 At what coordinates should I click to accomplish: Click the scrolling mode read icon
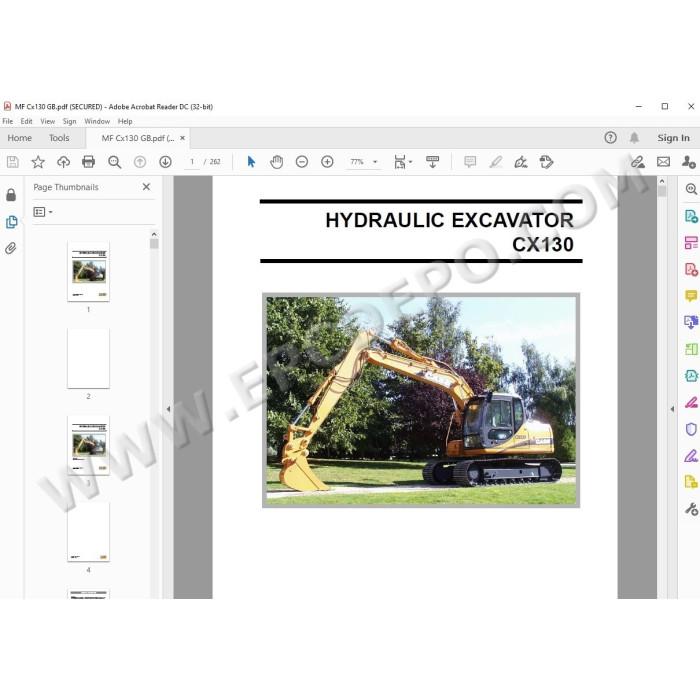click(432, 162)
